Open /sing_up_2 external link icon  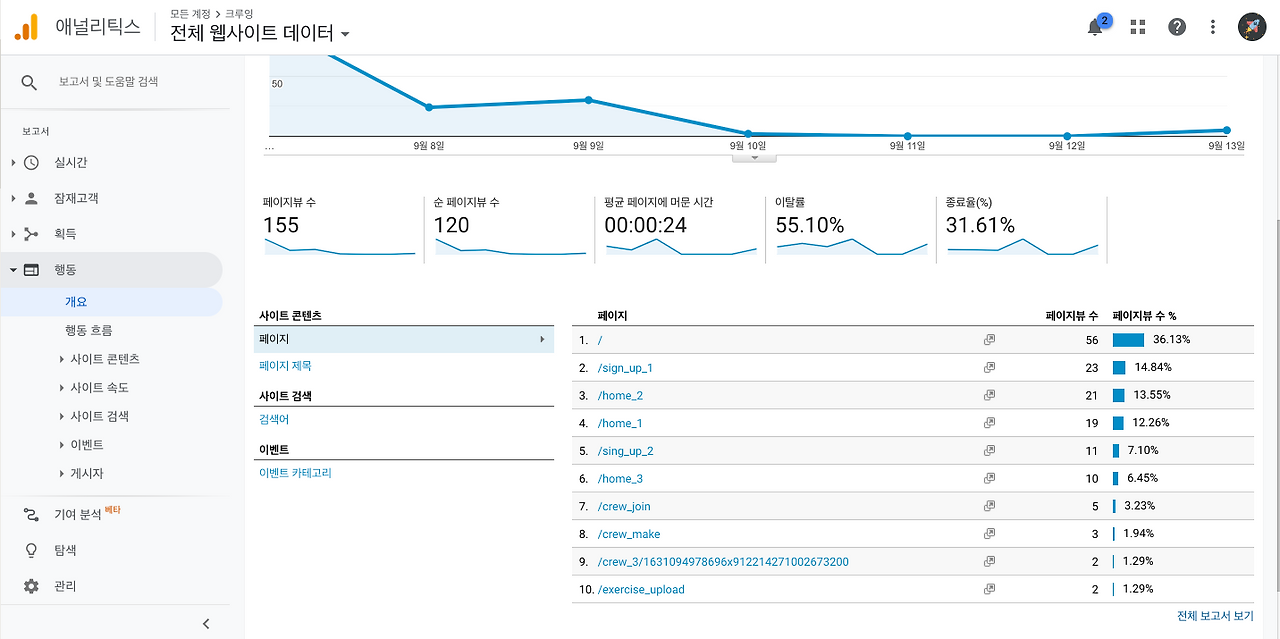[989, 450]
